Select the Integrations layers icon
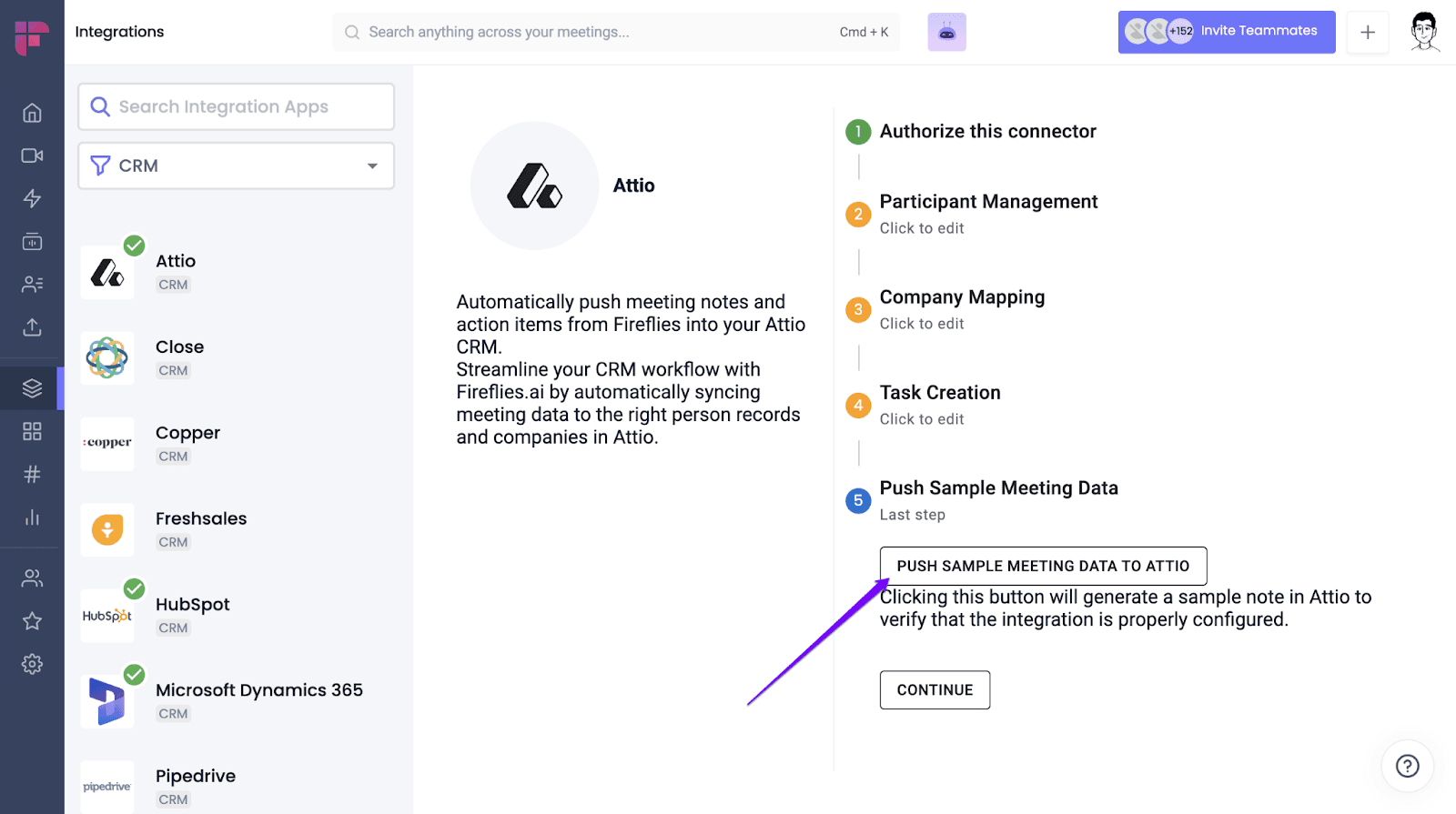Screen dimensions: 1456x814 (32, 388)
